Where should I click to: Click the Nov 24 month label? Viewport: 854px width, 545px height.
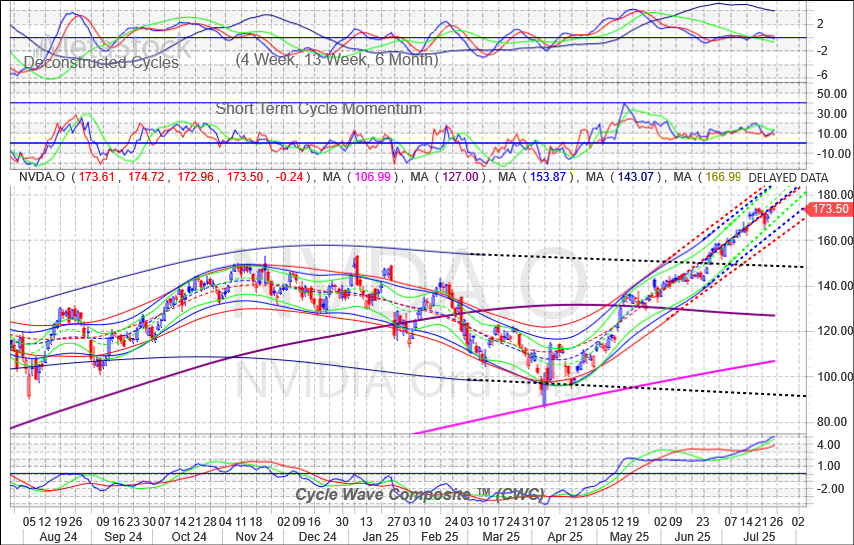click(254, 536)
